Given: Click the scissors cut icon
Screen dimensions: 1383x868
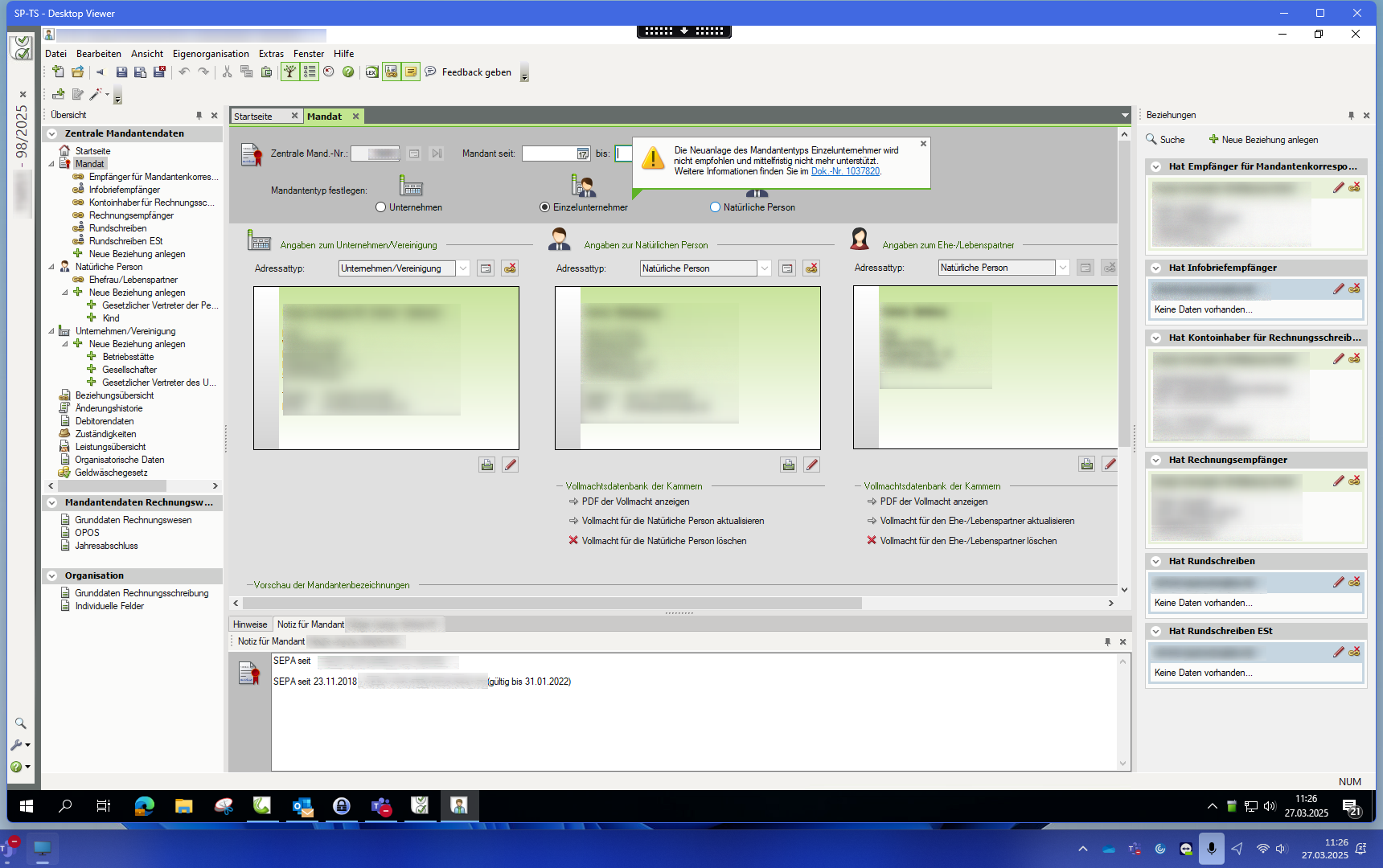Looking at the screenshot, I should [227, 72].
